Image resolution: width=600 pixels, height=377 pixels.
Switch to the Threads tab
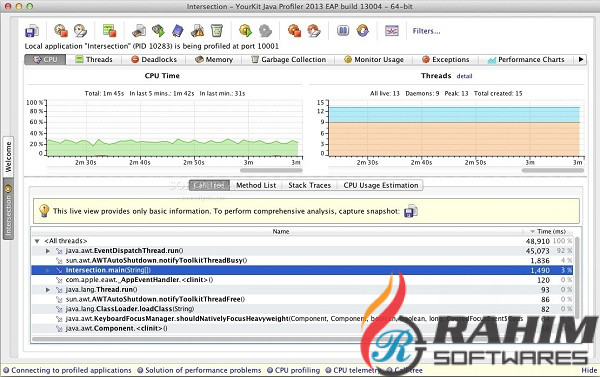coord(94,60)
